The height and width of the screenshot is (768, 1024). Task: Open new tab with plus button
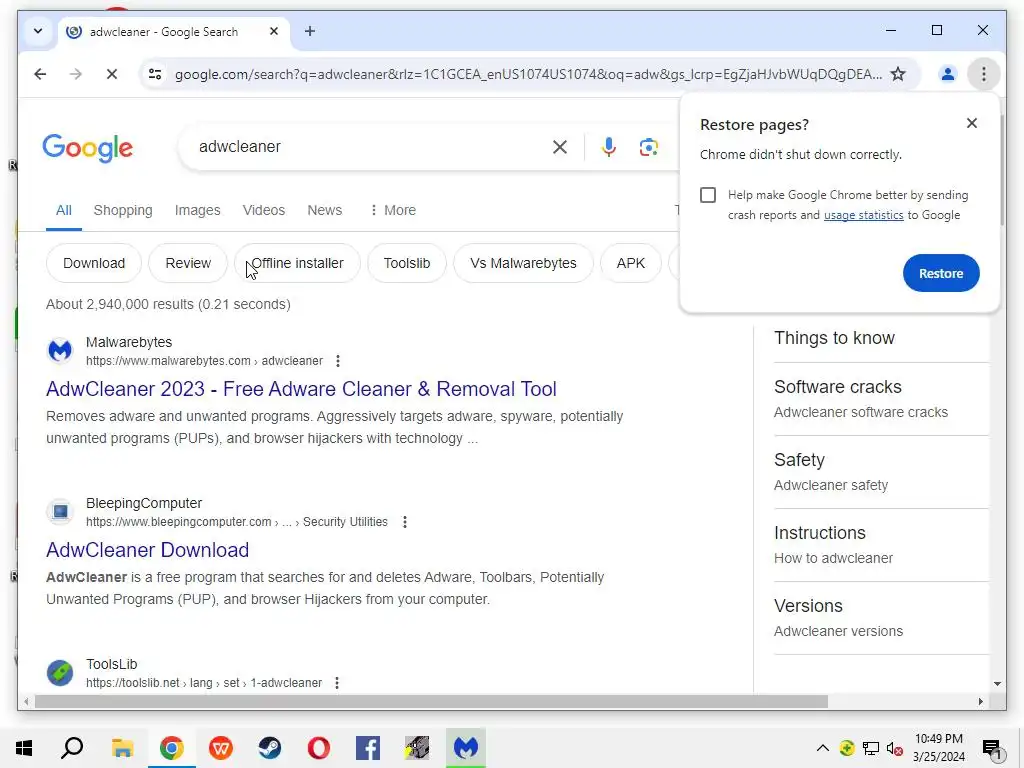pyautogui.click(x=310, y=31)
